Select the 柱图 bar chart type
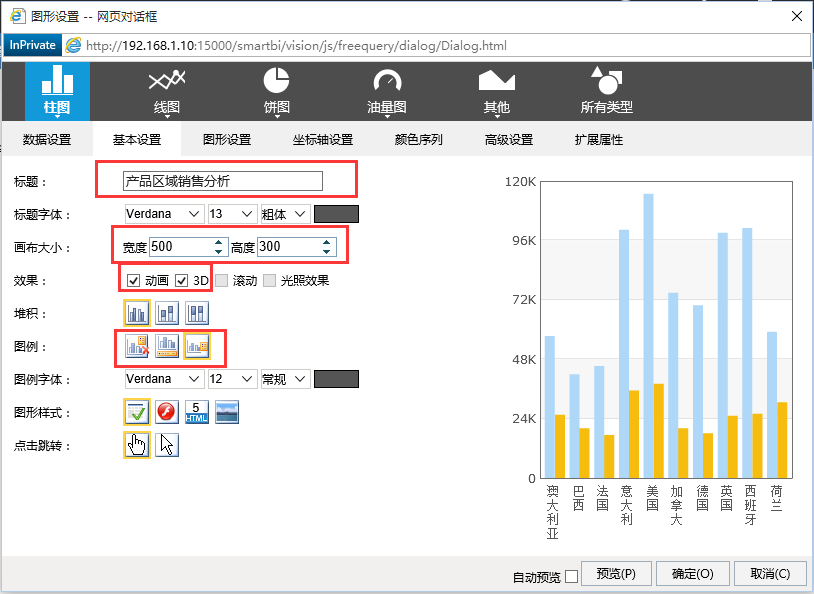Viewport: 814px width, 594px height. click(x=57, y=91)
